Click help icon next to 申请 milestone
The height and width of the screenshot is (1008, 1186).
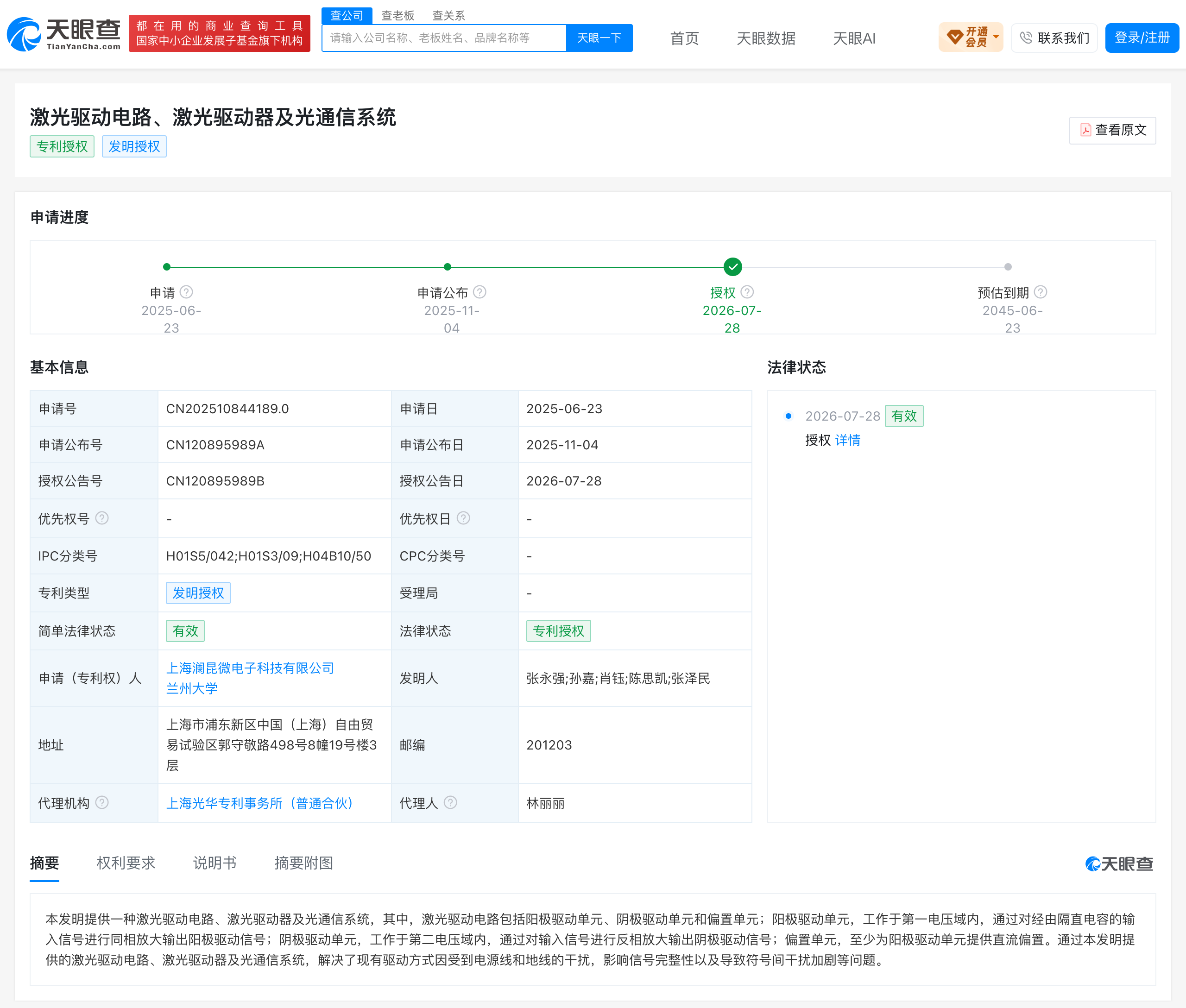click(186, 292)
